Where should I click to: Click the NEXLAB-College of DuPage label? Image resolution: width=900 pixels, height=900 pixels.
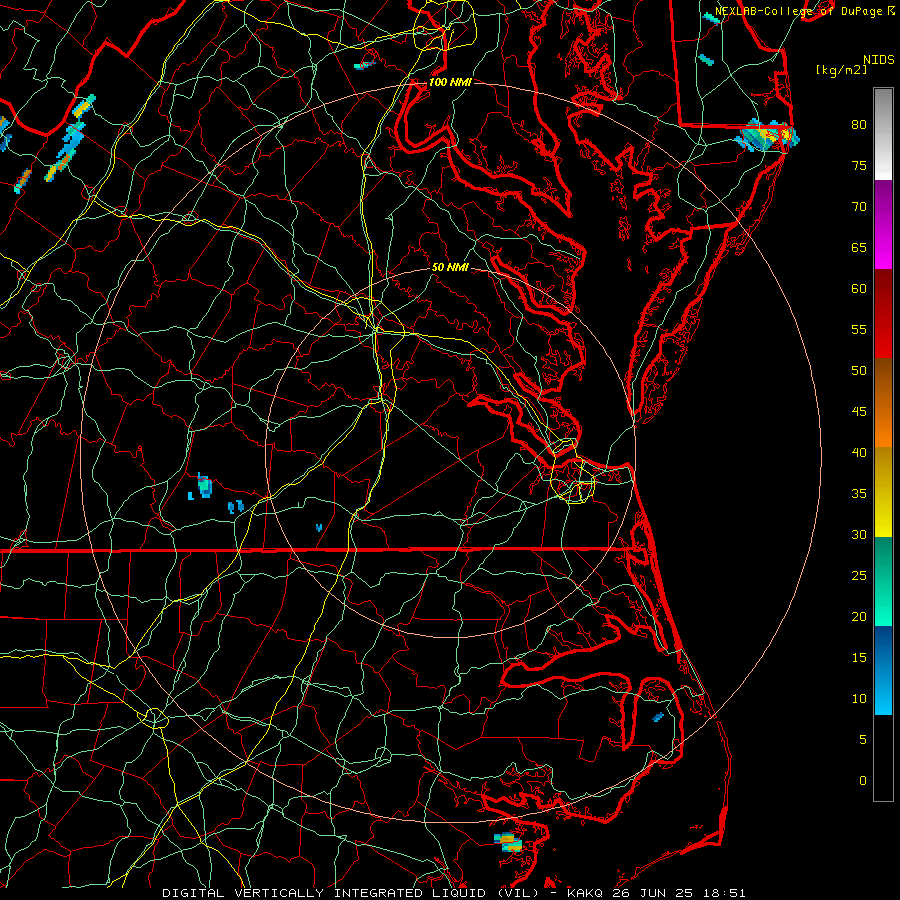tap(798, 11)
